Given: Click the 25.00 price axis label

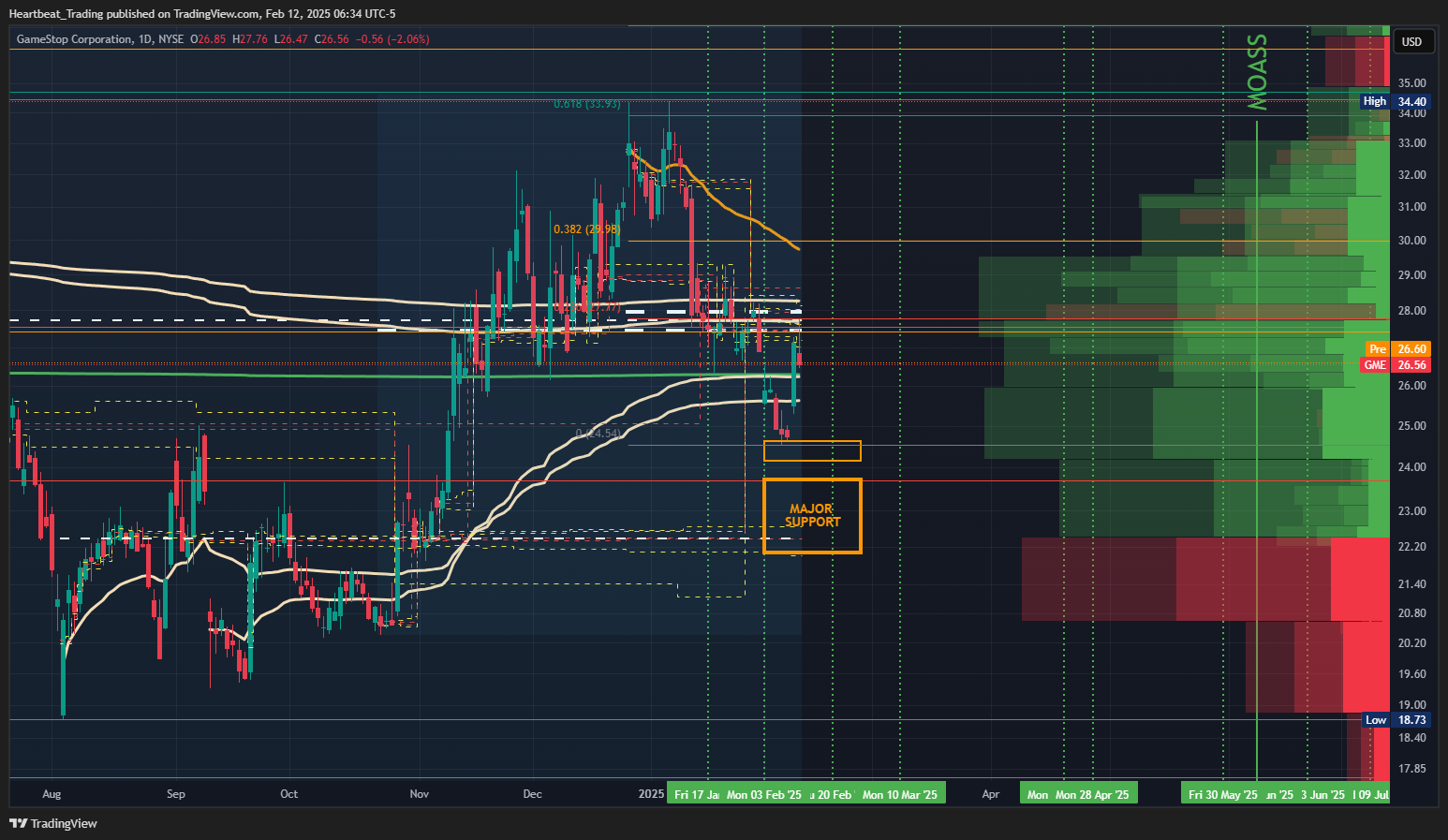Looking at the screenshot, I should 1411,426.
